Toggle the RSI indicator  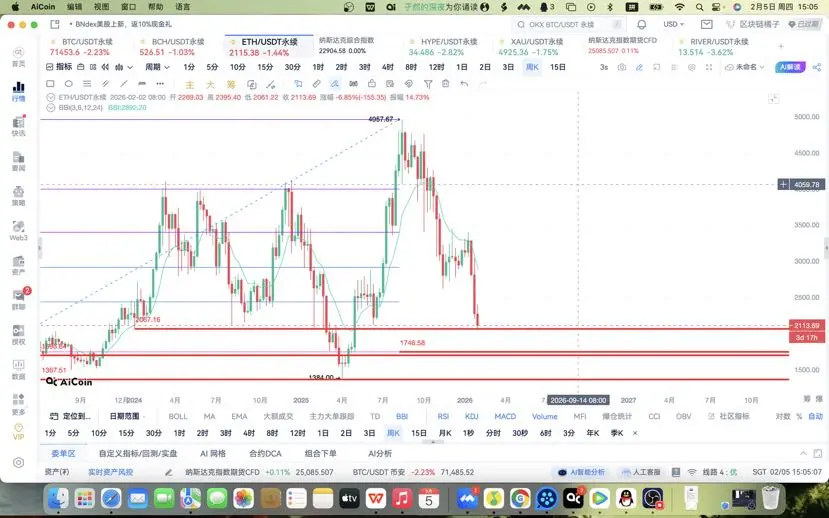(x=443, y=417)
